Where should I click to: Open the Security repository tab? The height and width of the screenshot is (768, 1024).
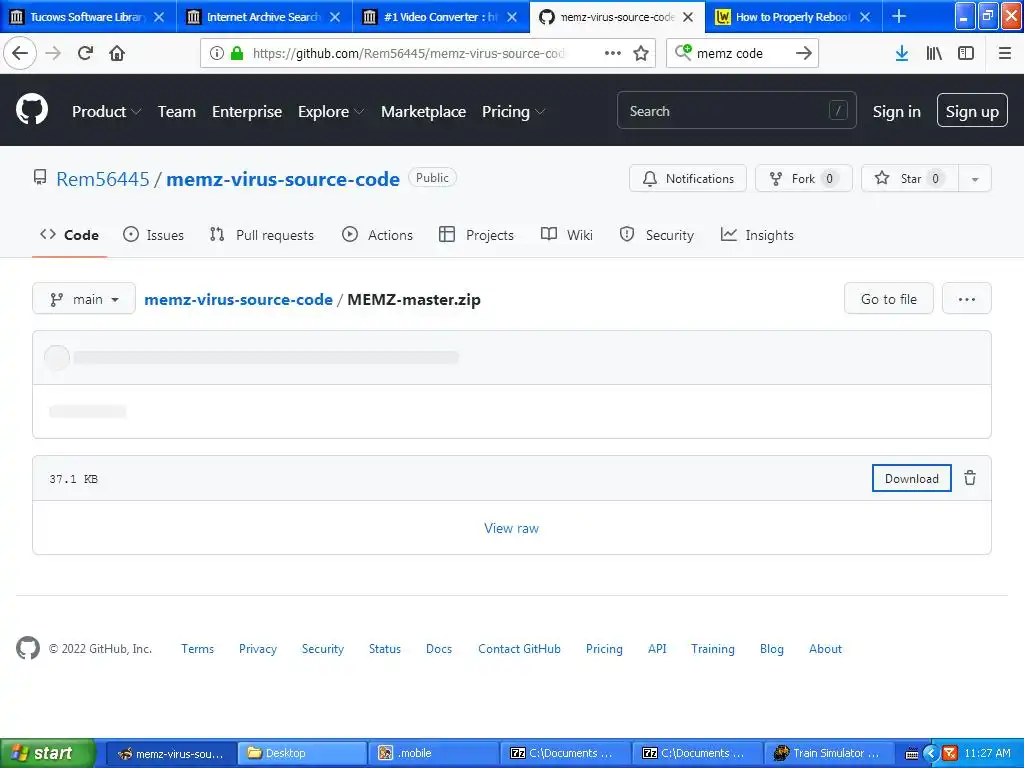[x=656, y=235]
